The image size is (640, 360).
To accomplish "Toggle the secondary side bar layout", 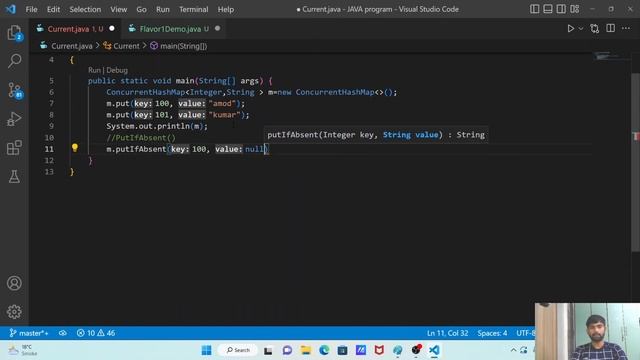I will click(561, 9).
